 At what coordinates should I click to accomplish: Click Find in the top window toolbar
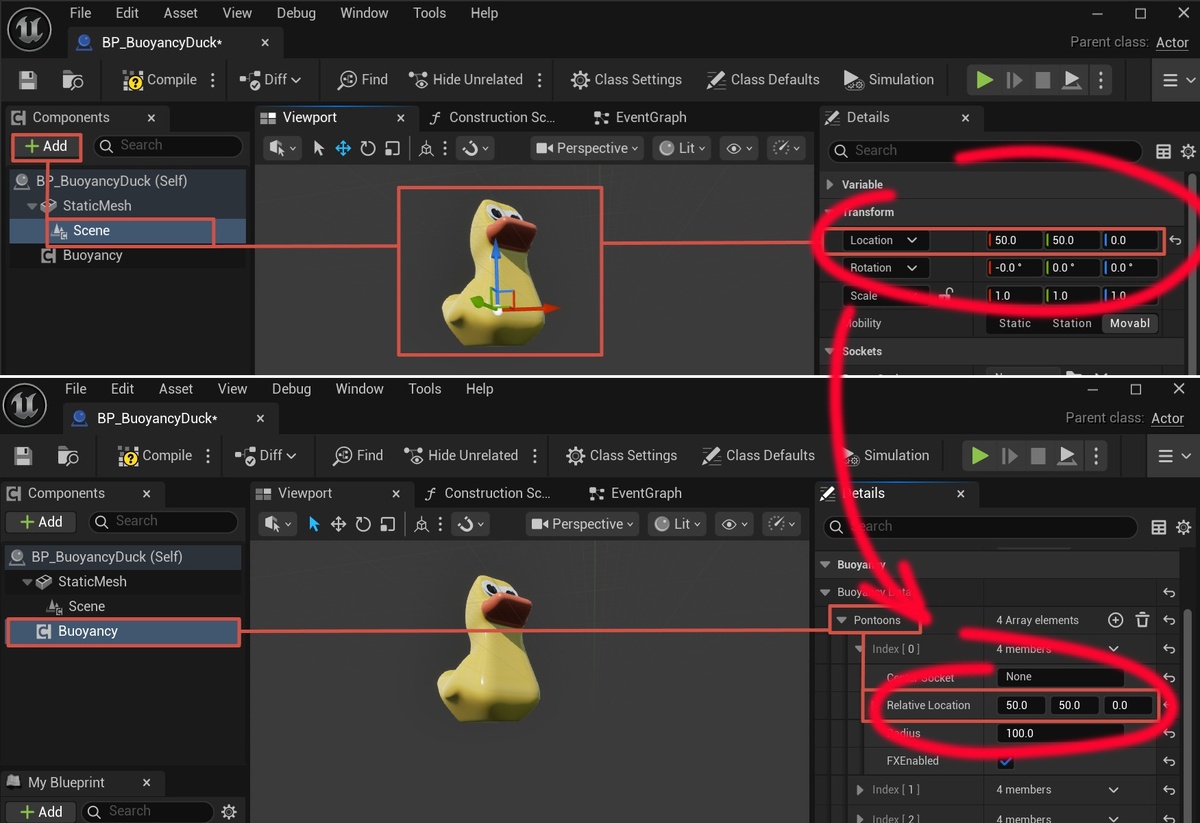point(362,80)
